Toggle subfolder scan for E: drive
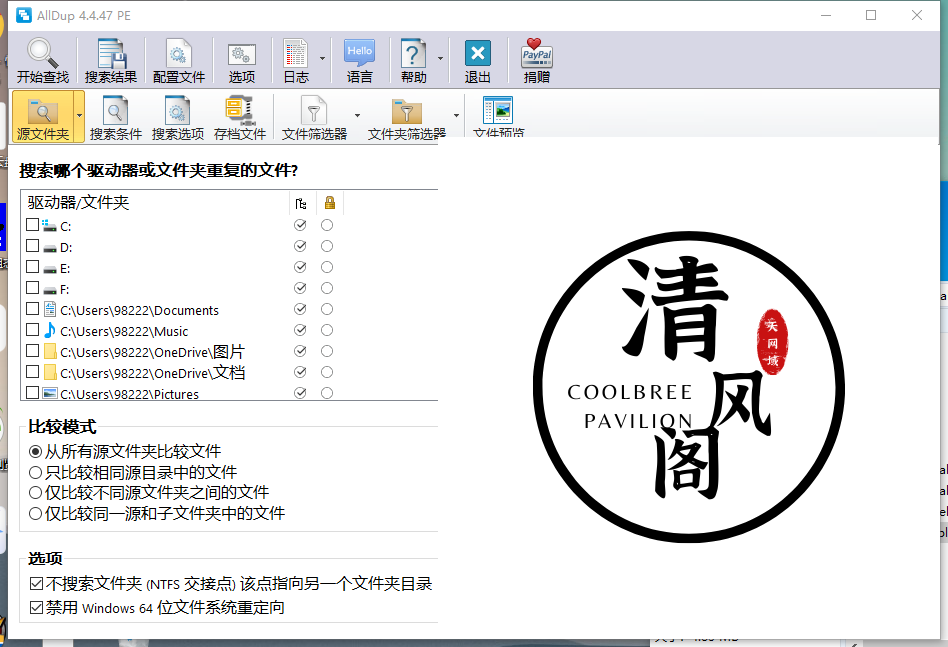Image resolution: width=948 pixels, height=647 pixels. click(x=300, y=267)
